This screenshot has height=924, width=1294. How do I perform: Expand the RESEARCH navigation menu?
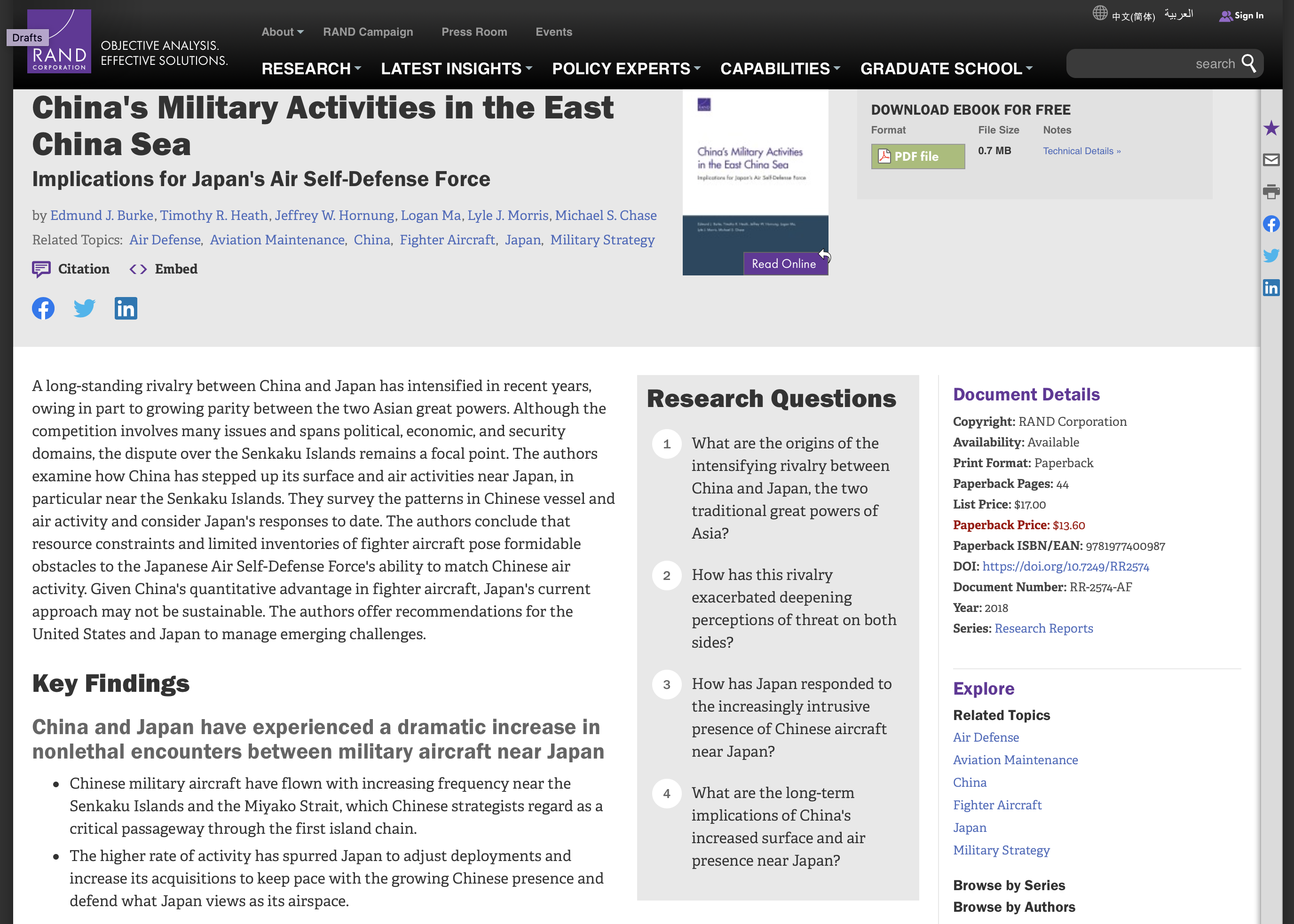[x=311, y=68]
